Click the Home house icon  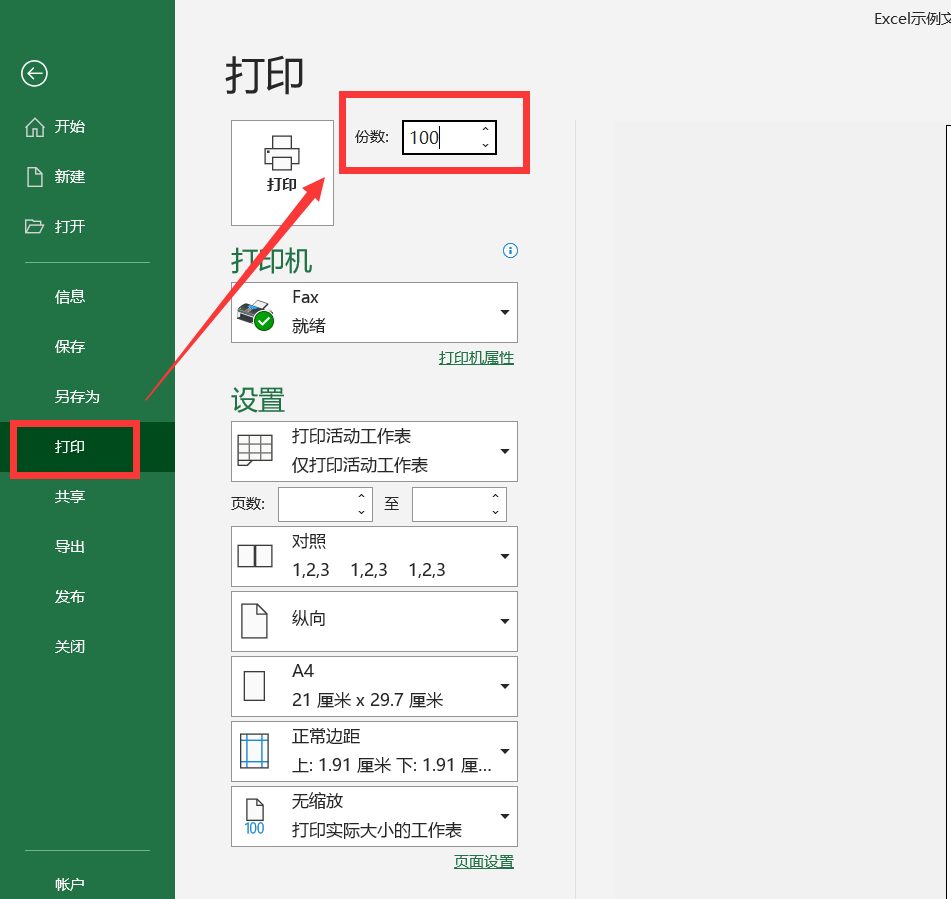coord(35,127)
